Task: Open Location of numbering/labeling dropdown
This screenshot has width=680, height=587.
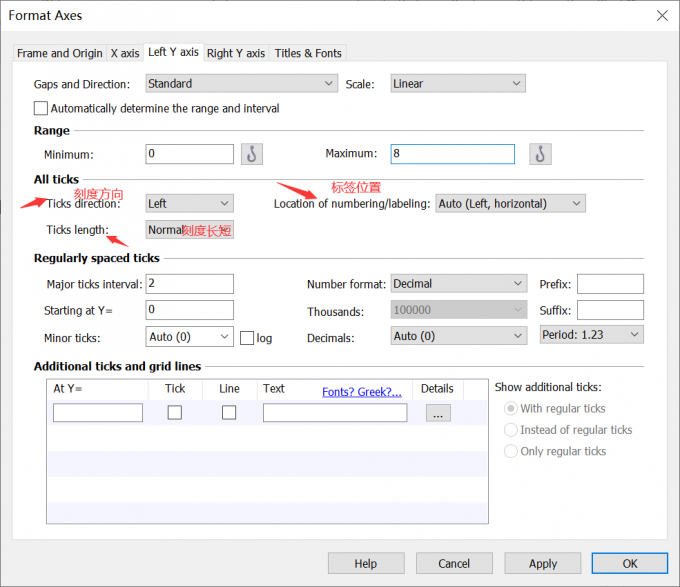Action: [510, 203]
